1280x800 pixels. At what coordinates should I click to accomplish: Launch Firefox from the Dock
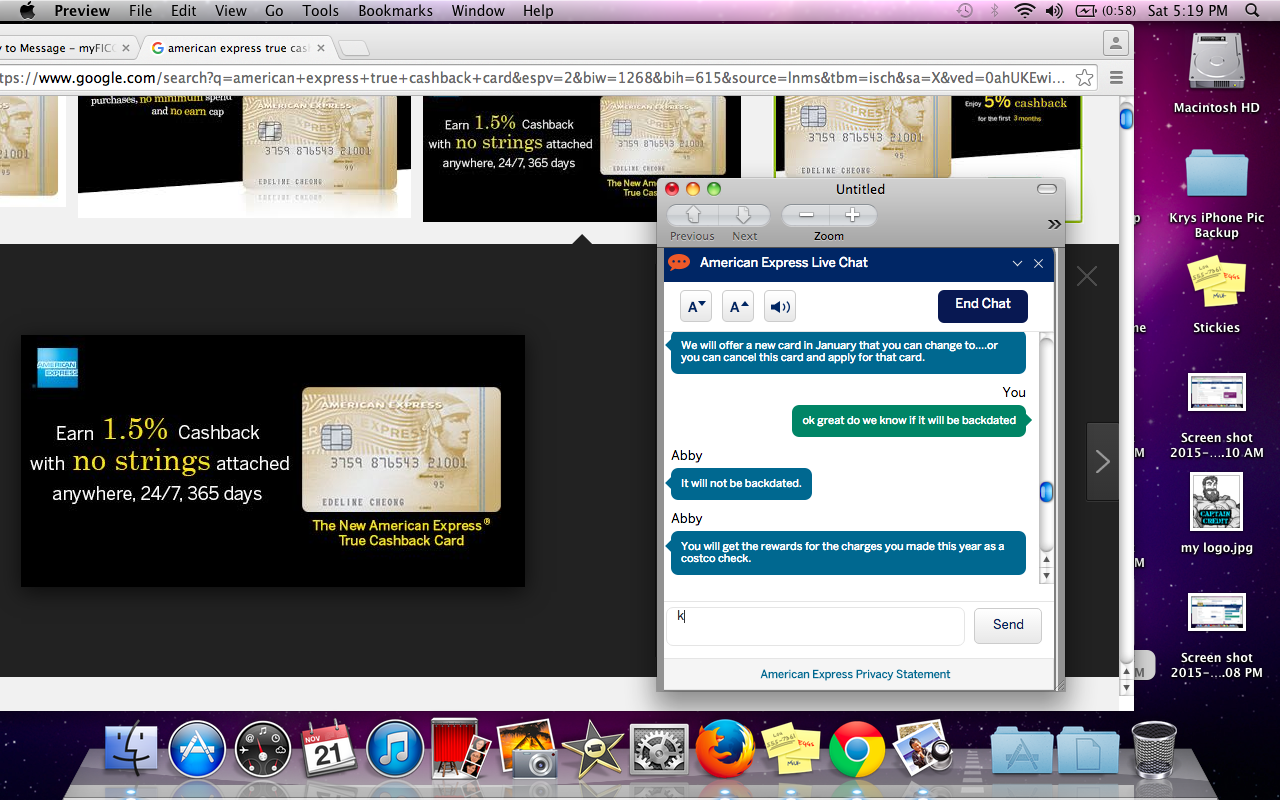tap(725, 750)
